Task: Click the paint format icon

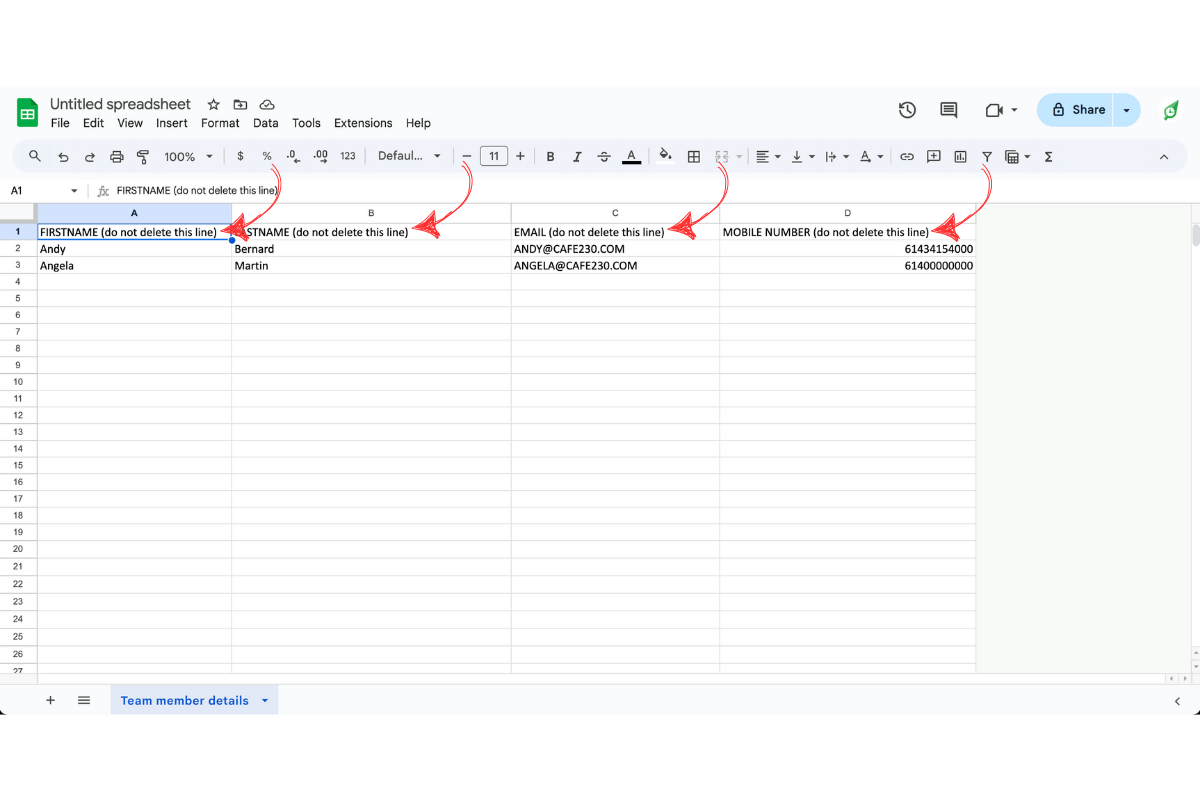Action: click(x=143, y=157)
